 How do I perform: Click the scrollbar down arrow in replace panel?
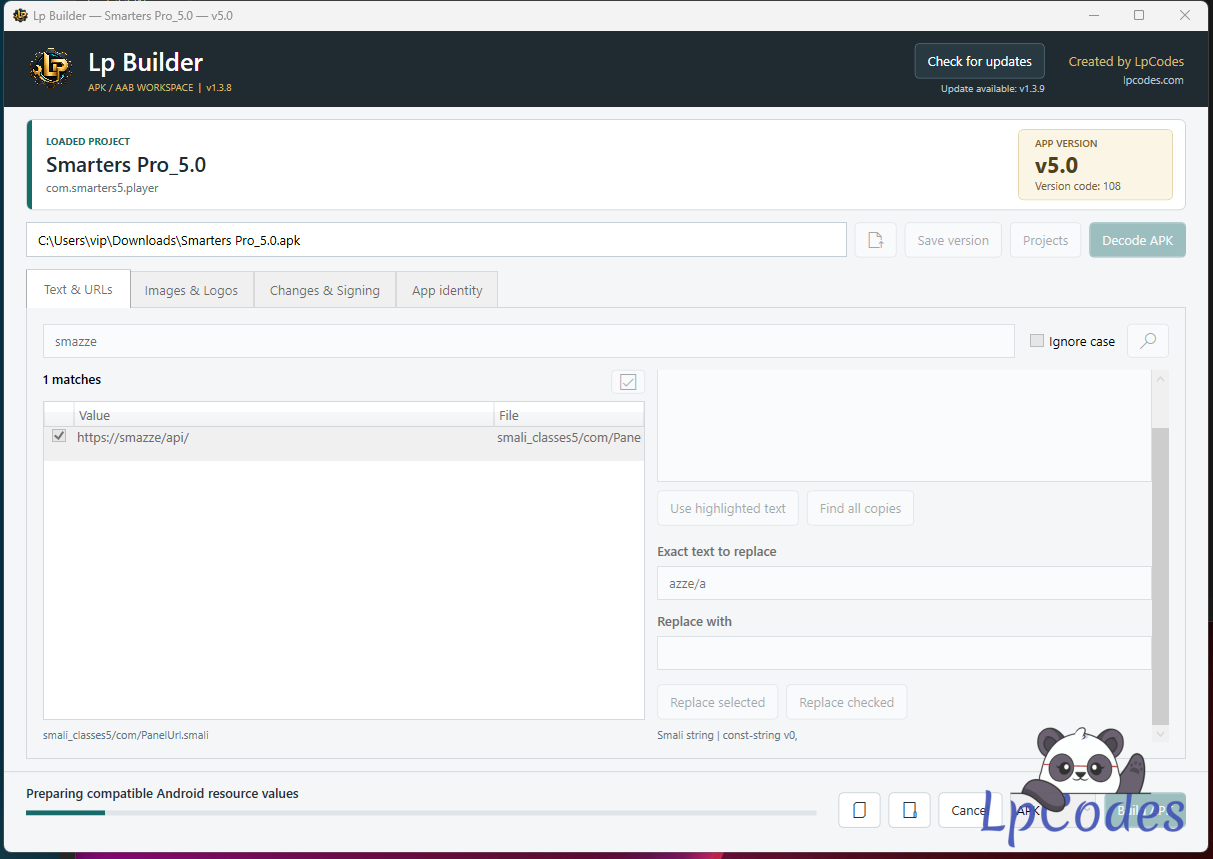1160,734
